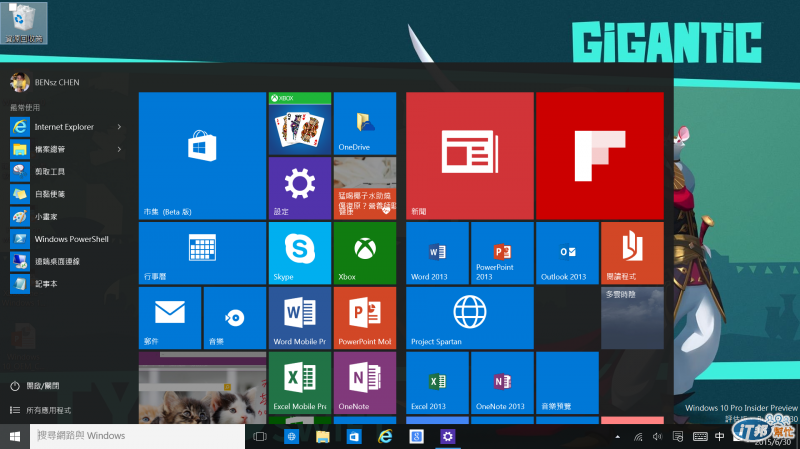Open volume control tray icon
Viewport: 800px width, 449px height.
(658, 437)
